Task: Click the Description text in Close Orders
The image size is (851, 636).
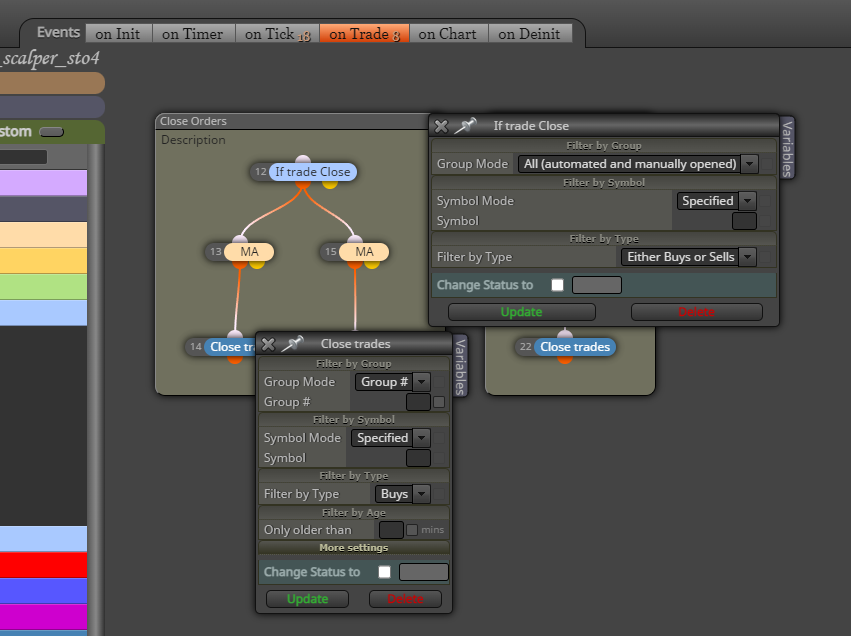Action: 193,140
